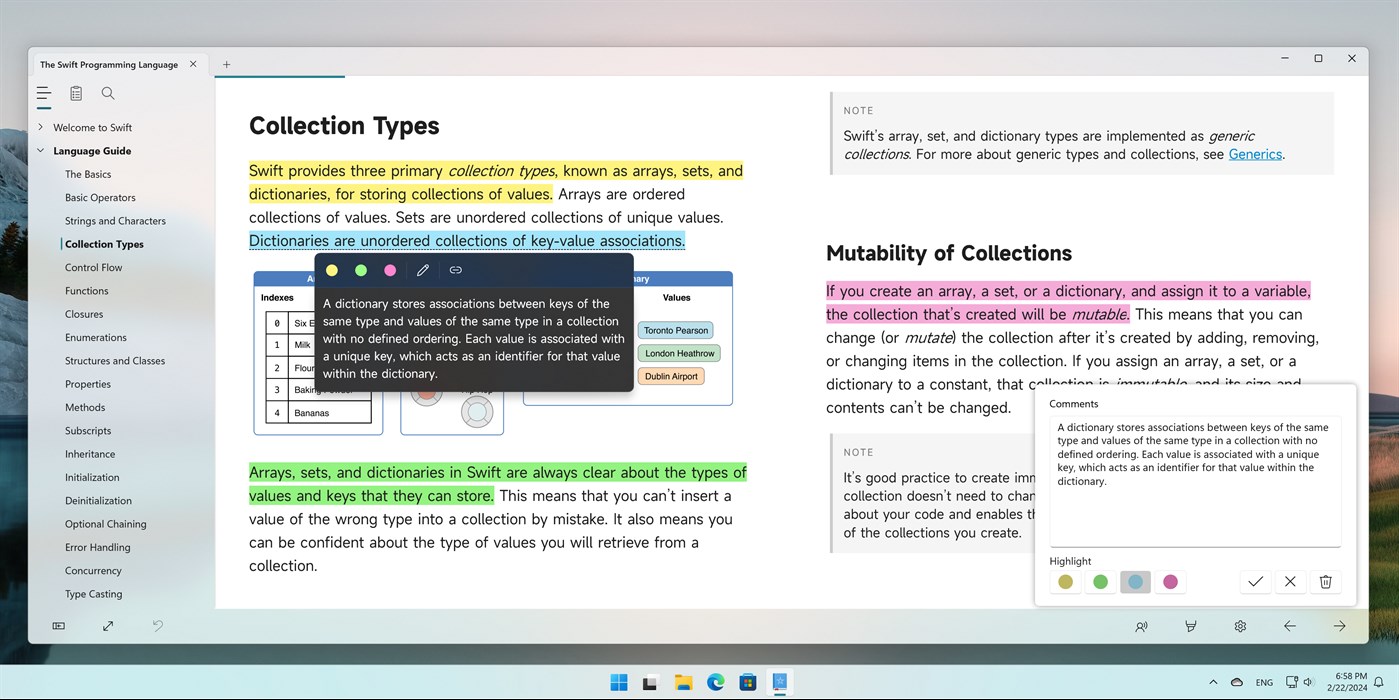Open search in the sidebar
The image size is (1399, 700).
(107, 93)
